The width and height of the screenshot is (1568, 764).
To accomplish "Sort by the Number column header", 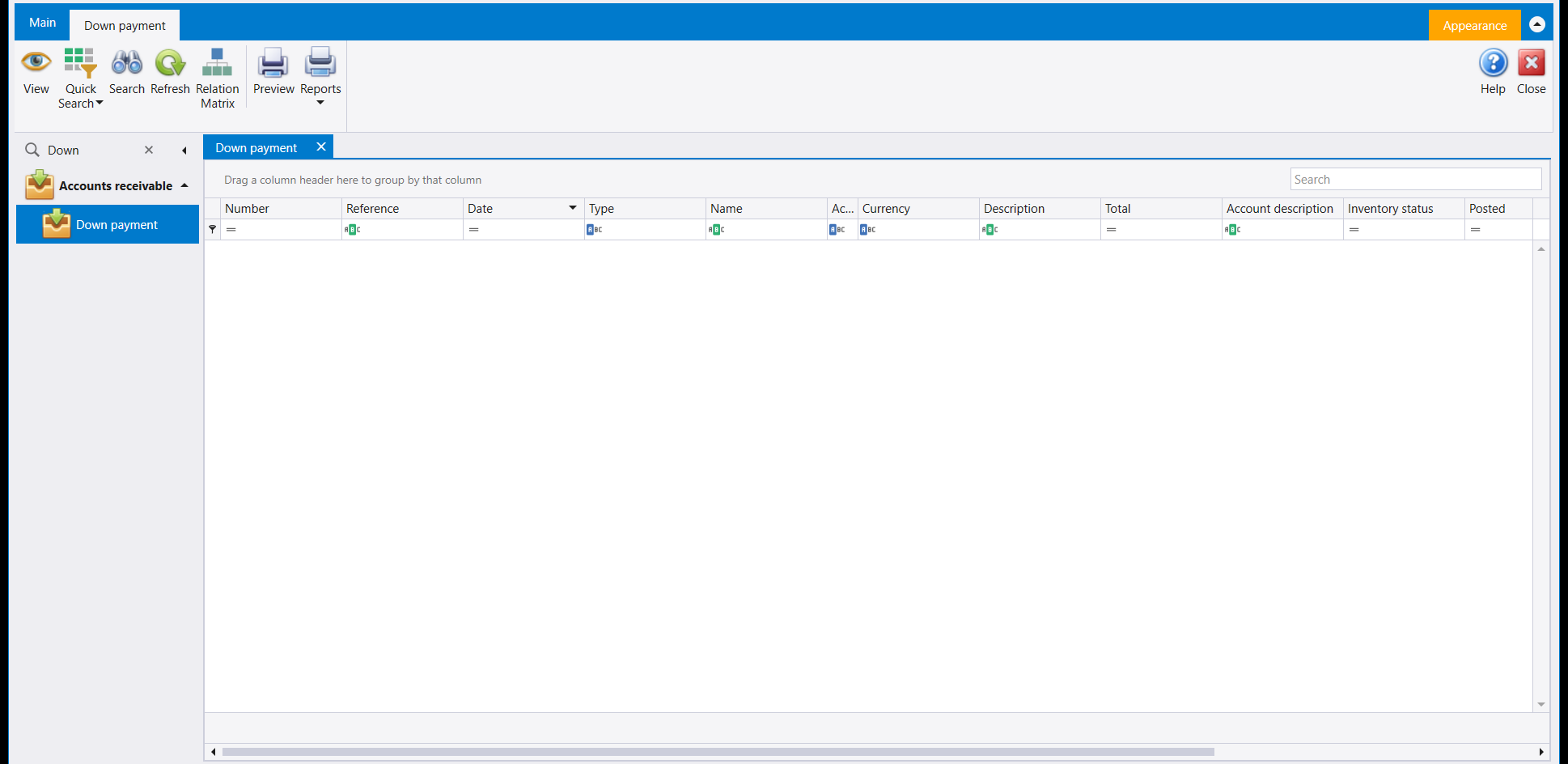I will click(x=281, y=208).
